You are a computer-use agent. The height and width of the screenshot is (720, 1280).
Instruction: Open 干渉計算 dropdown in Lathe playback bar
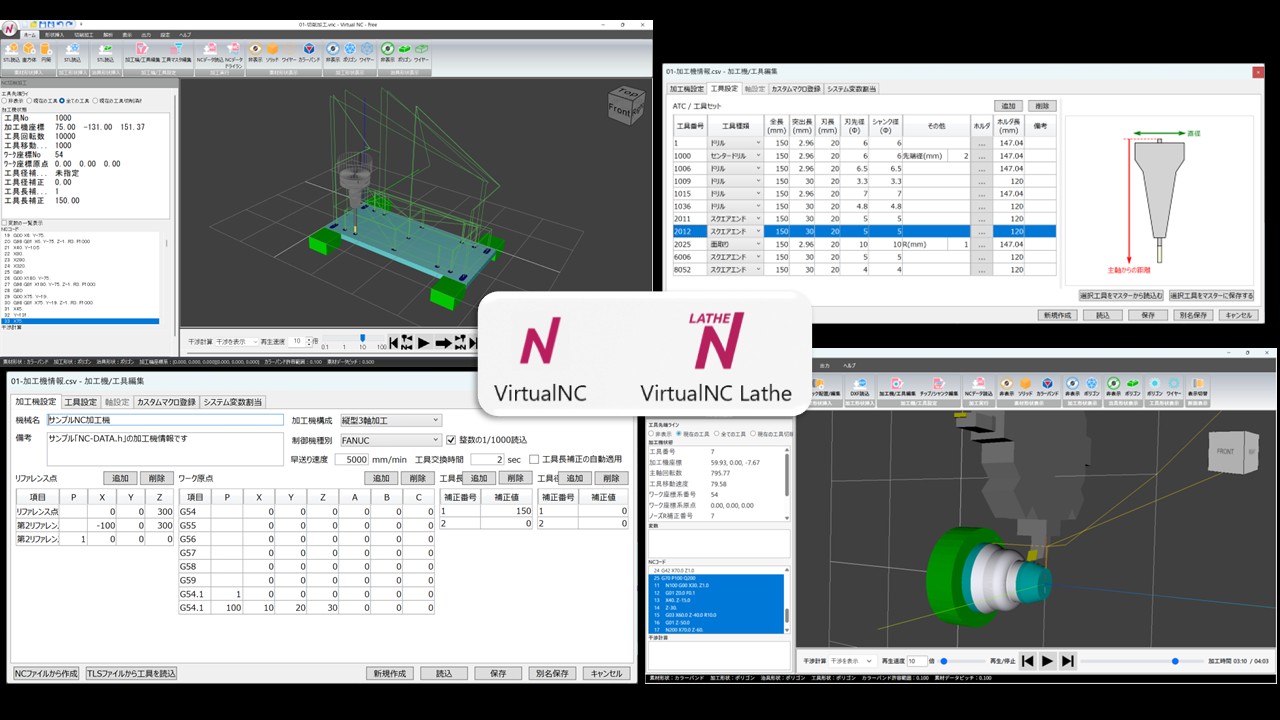click(851, 661)
